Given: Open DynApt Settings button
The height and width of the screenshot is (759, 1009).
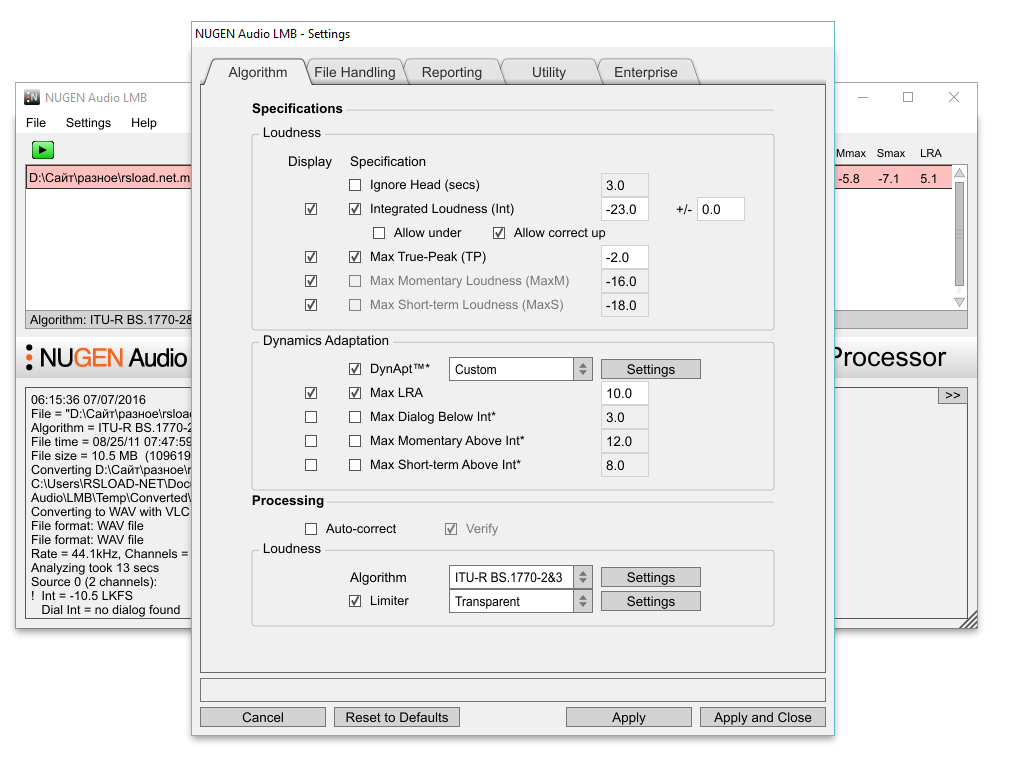Looking at the screenshot, I should point(651,369).
